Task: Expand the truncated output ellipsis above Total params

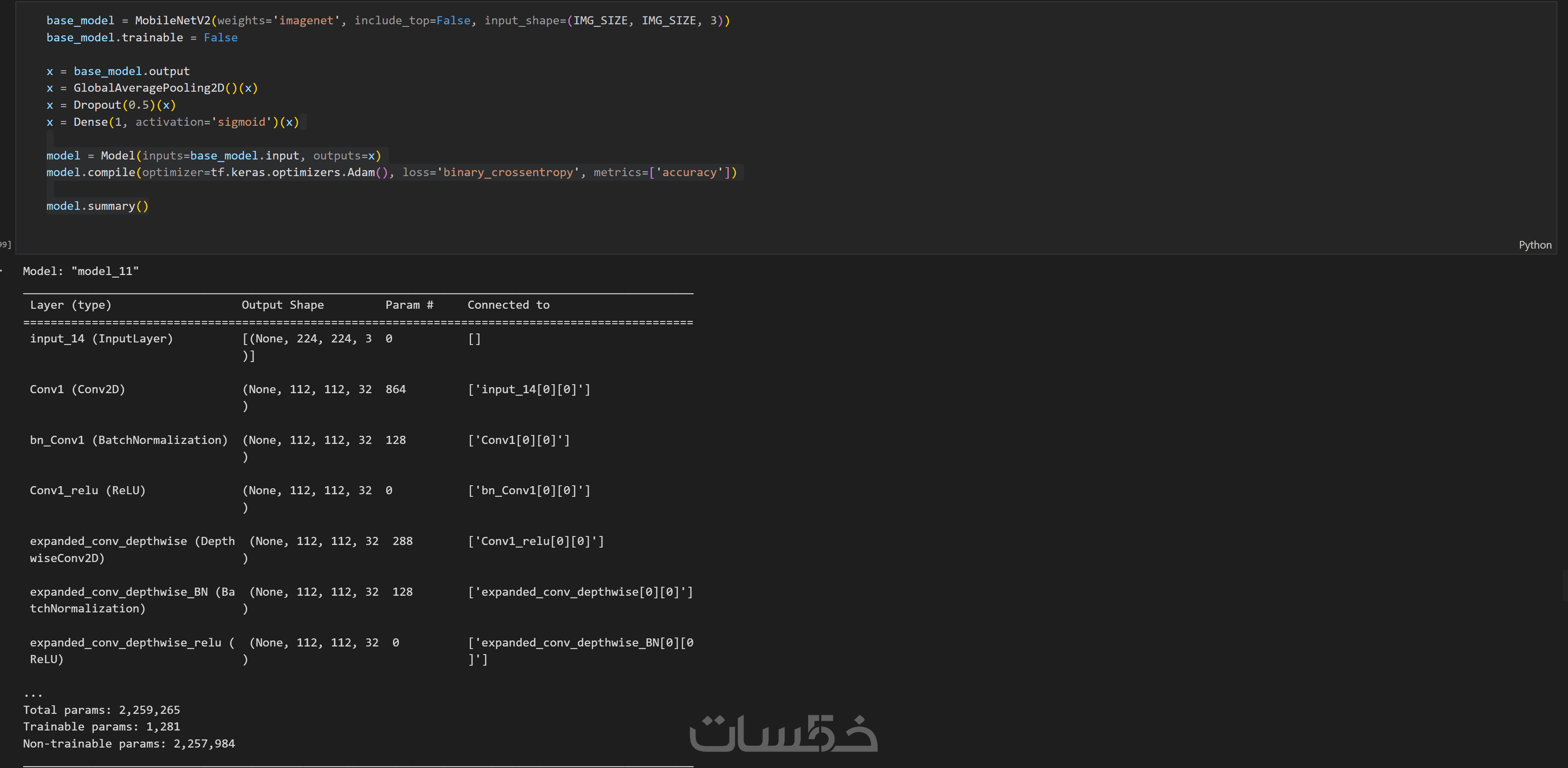Action: click(x=33, y=693)
